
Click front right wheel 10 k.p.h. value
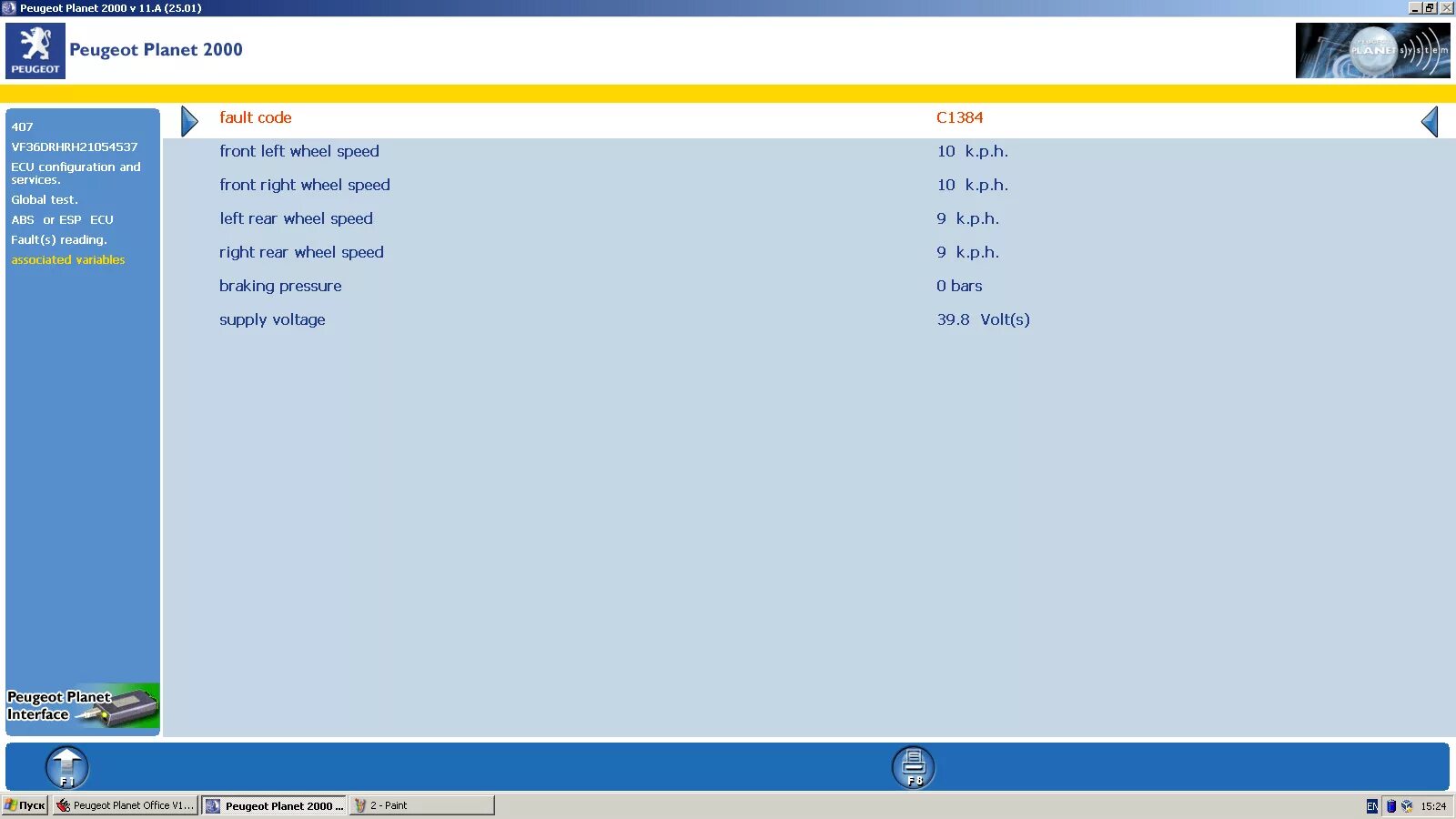(973, 185)
